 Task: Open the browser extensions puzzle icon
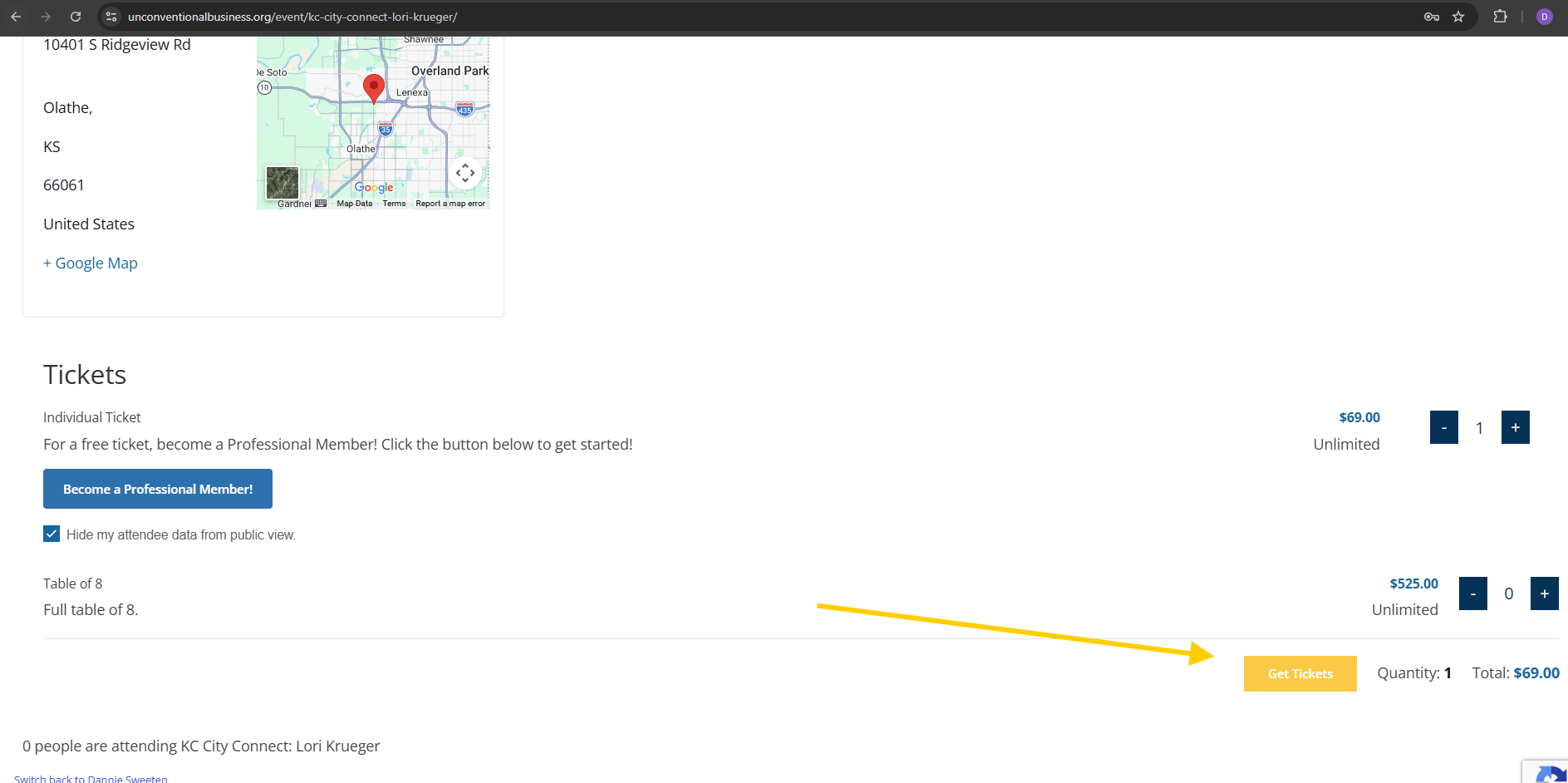pyautogui.click(x=1500, y=17)
